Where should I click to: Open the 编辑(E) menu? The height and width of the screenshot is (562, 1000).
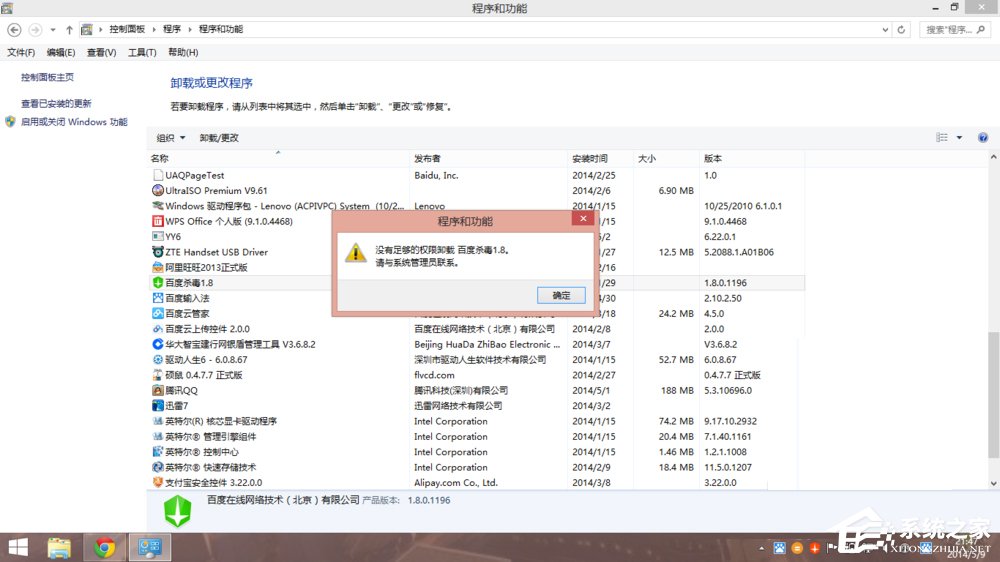(x=61, y=52)
